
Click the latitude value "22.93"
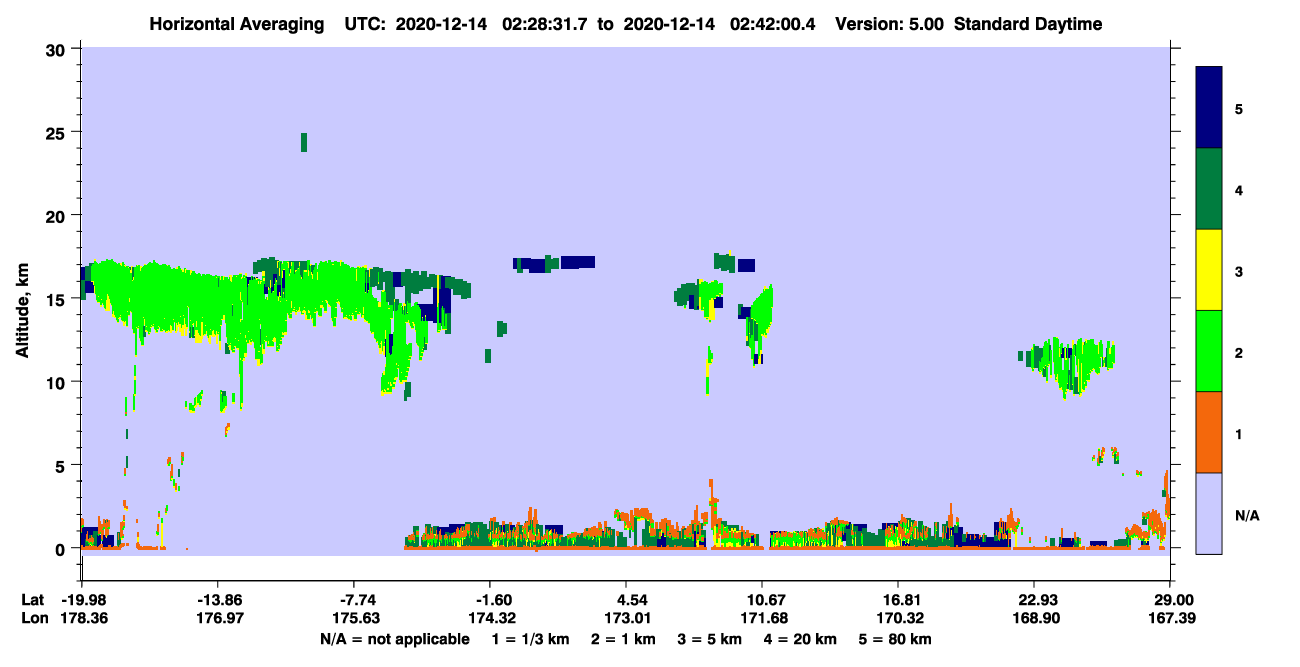coord(1034,600)
